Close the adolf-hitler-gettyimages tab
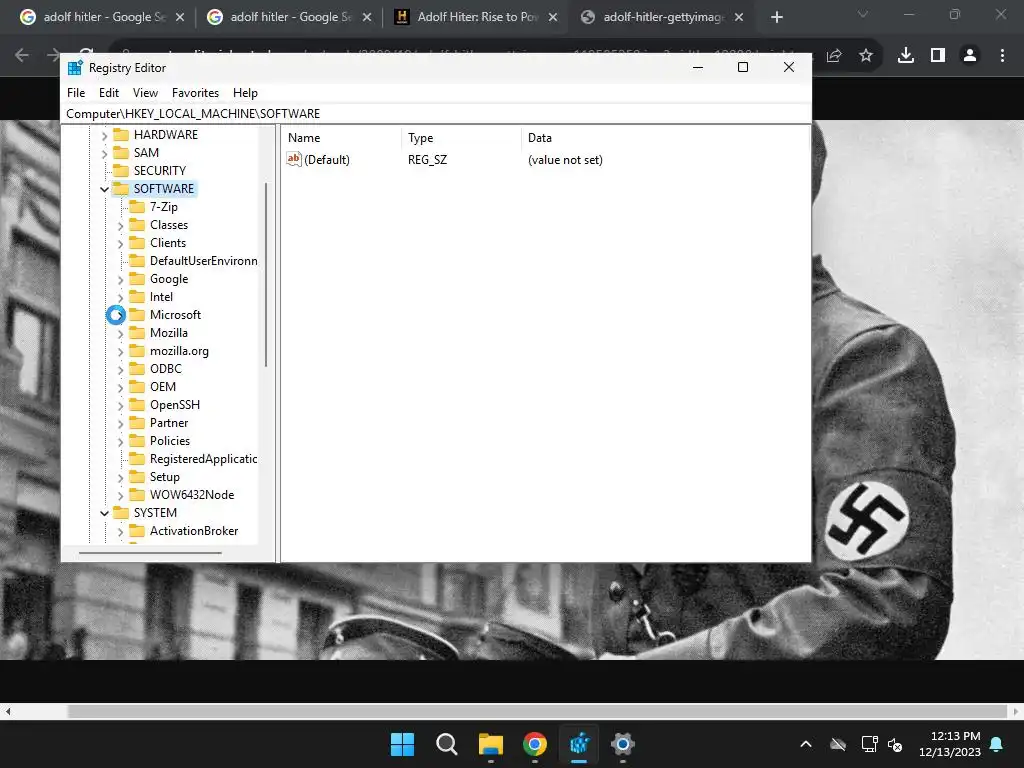The image size is (1024, 768). coord(739,17)
